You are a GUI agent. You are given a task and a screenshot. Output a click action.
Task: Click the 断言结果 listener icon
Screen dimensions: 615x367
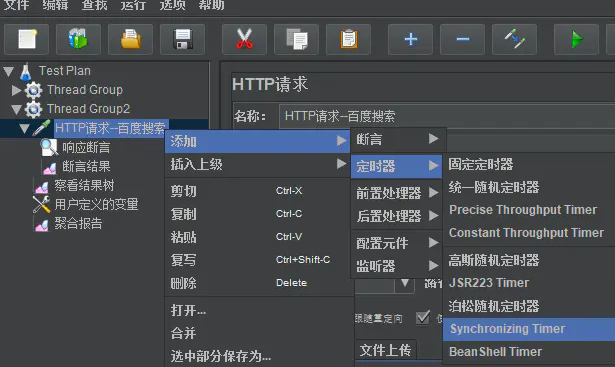tap(49, 168)
